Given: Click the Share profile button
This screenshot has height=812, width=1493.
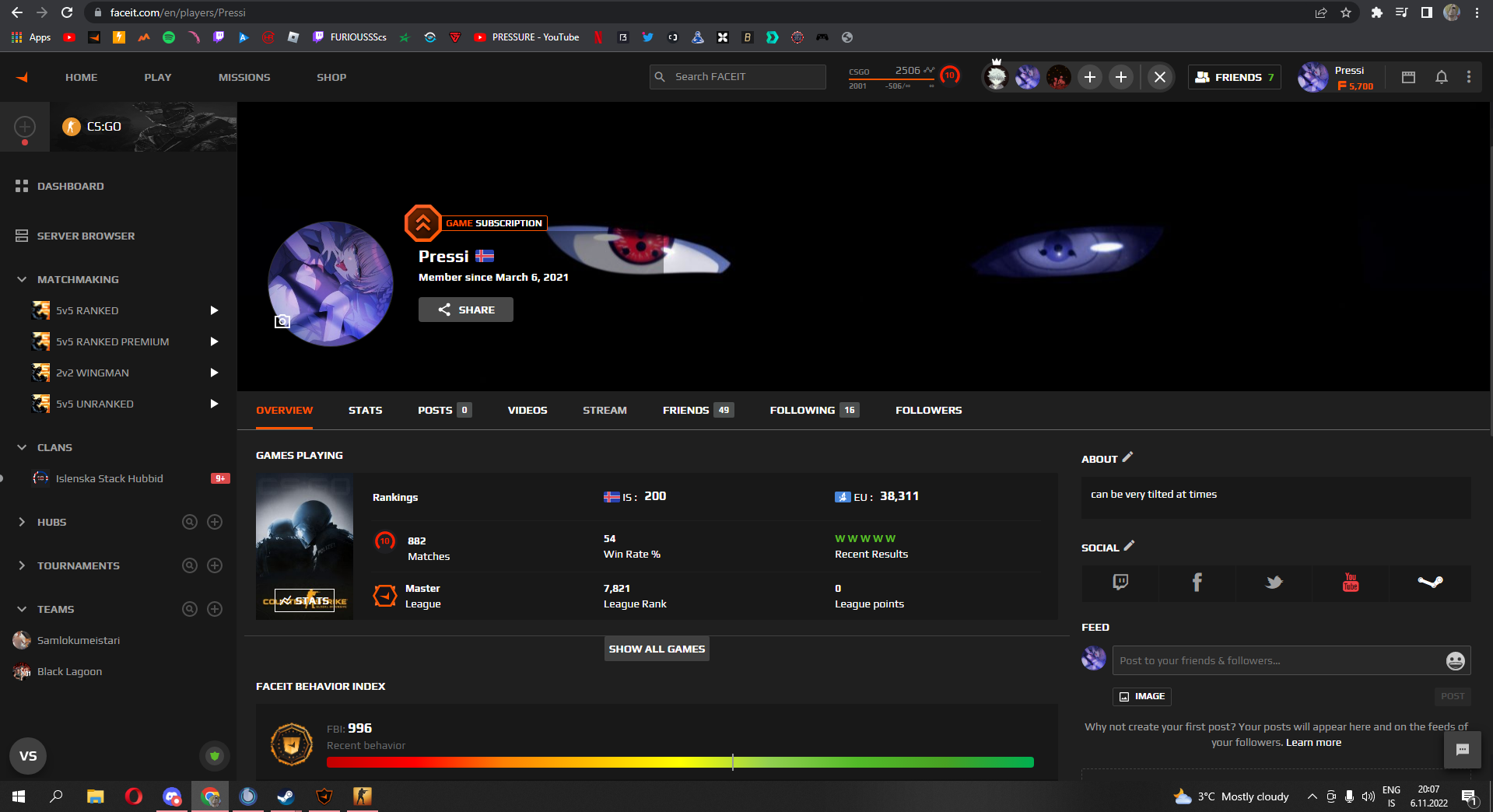Looking at the screenshot, I should pyautogui.click(x=466, y=310).
